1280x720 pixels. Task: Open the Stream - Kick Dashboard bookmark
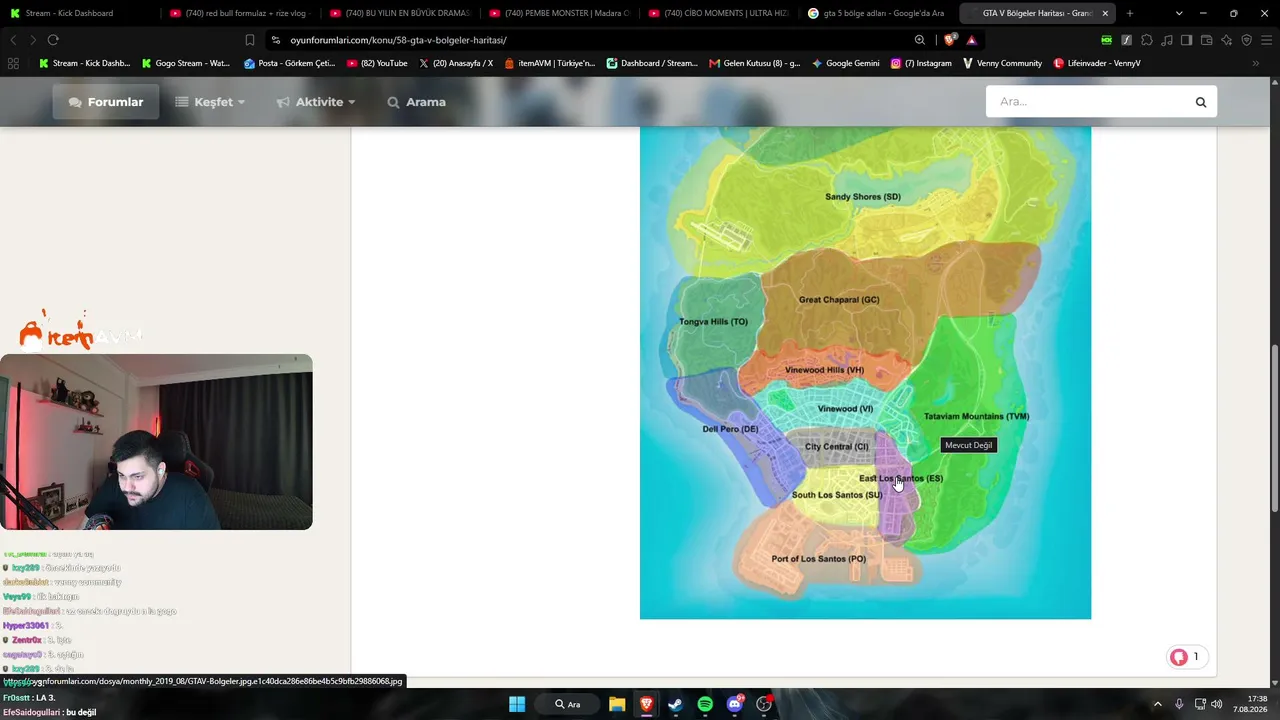tap(84, 63)
